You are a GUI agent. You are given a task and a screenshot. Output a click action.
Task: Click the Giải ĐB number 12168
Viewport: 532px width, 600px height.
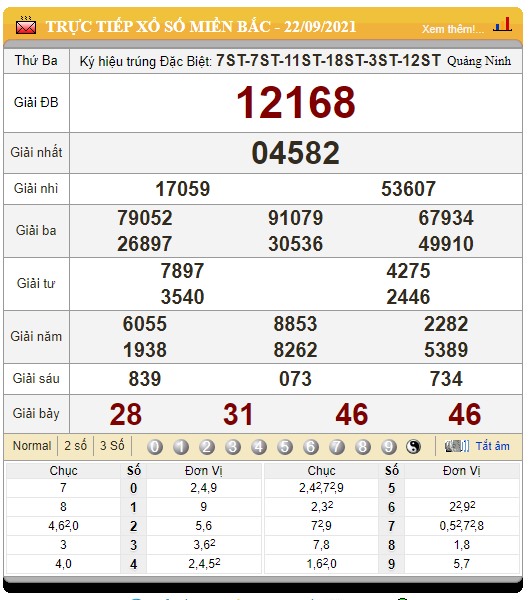296,102
